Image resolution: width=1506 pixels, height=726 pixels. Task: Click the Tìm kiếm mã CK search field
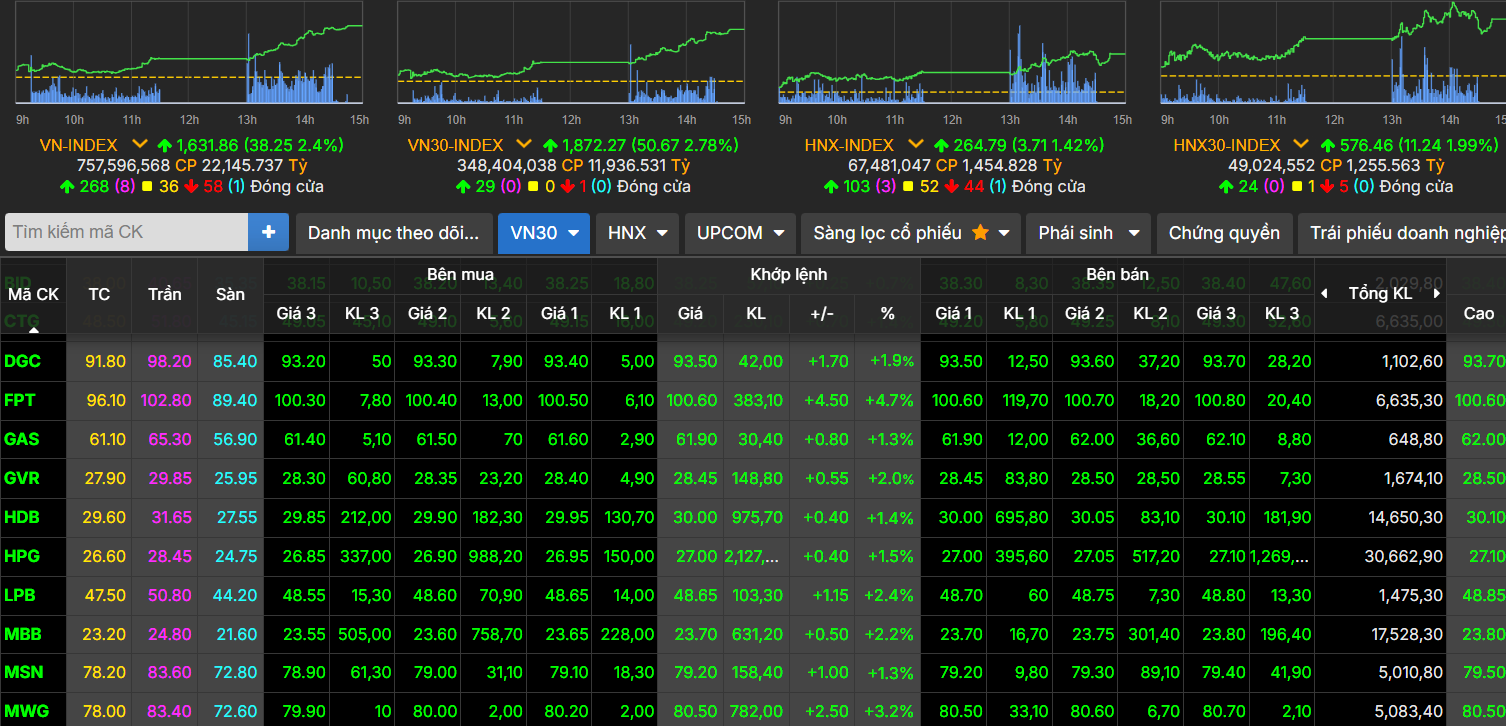tap(127, 232)
